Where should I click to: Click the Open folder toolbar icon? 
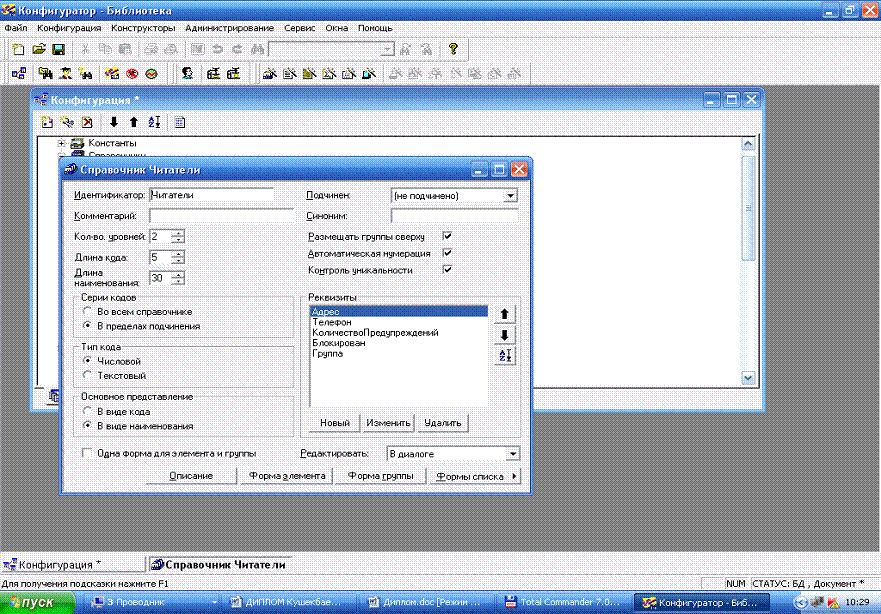[x=39, y=48]
